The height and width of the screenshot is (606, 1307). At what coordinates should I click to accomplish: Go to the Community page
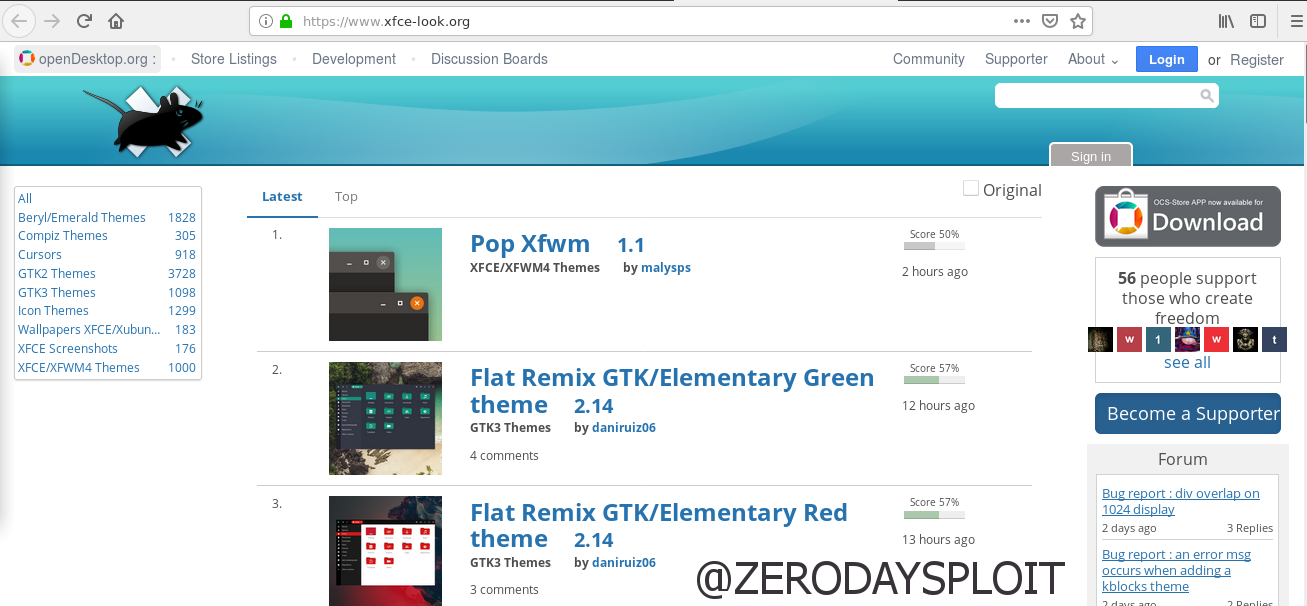pos(929,59)
